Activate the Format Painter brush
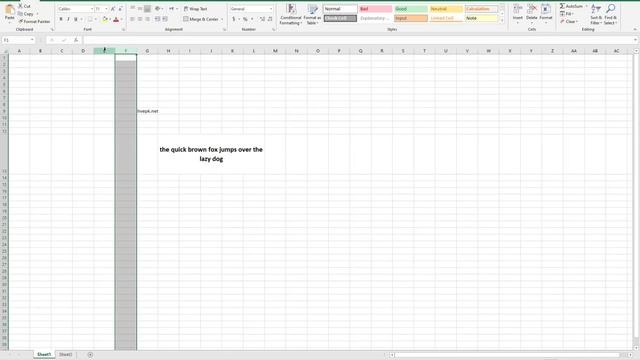 pyautogui.click(x=34, y=21)
